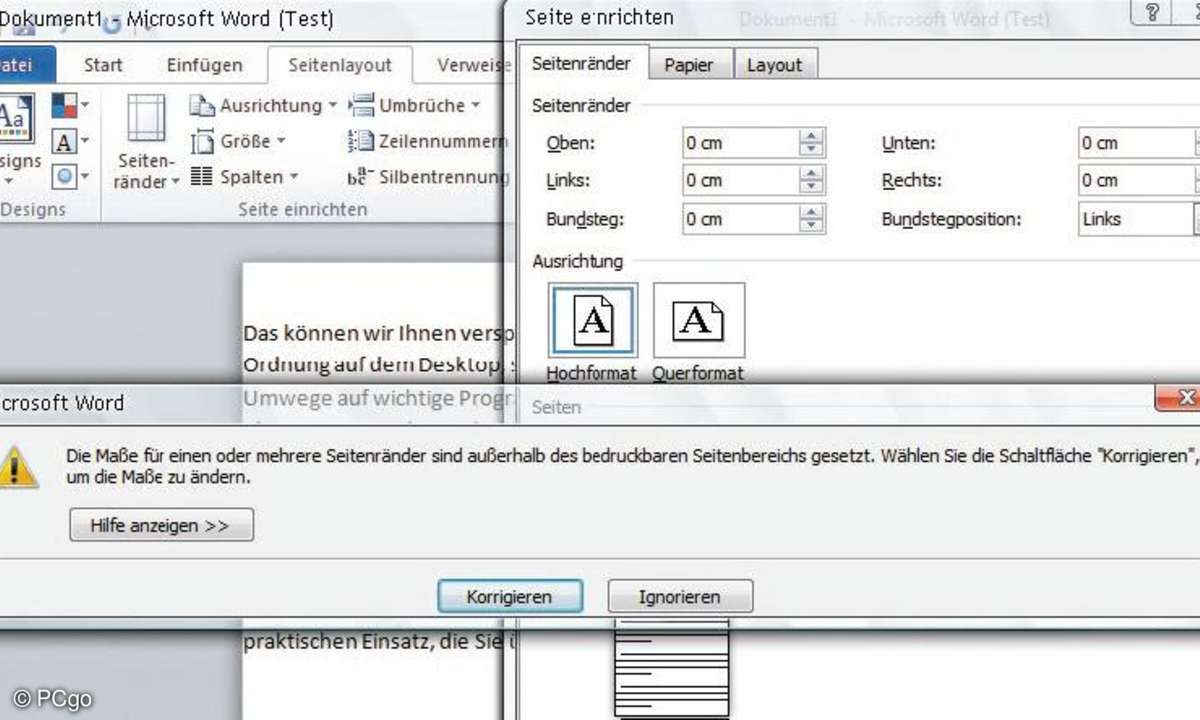This screenshot has height=720, width=1200.
Task: Switch to the Start ribbon tab
Action: (x=103, y=65)
